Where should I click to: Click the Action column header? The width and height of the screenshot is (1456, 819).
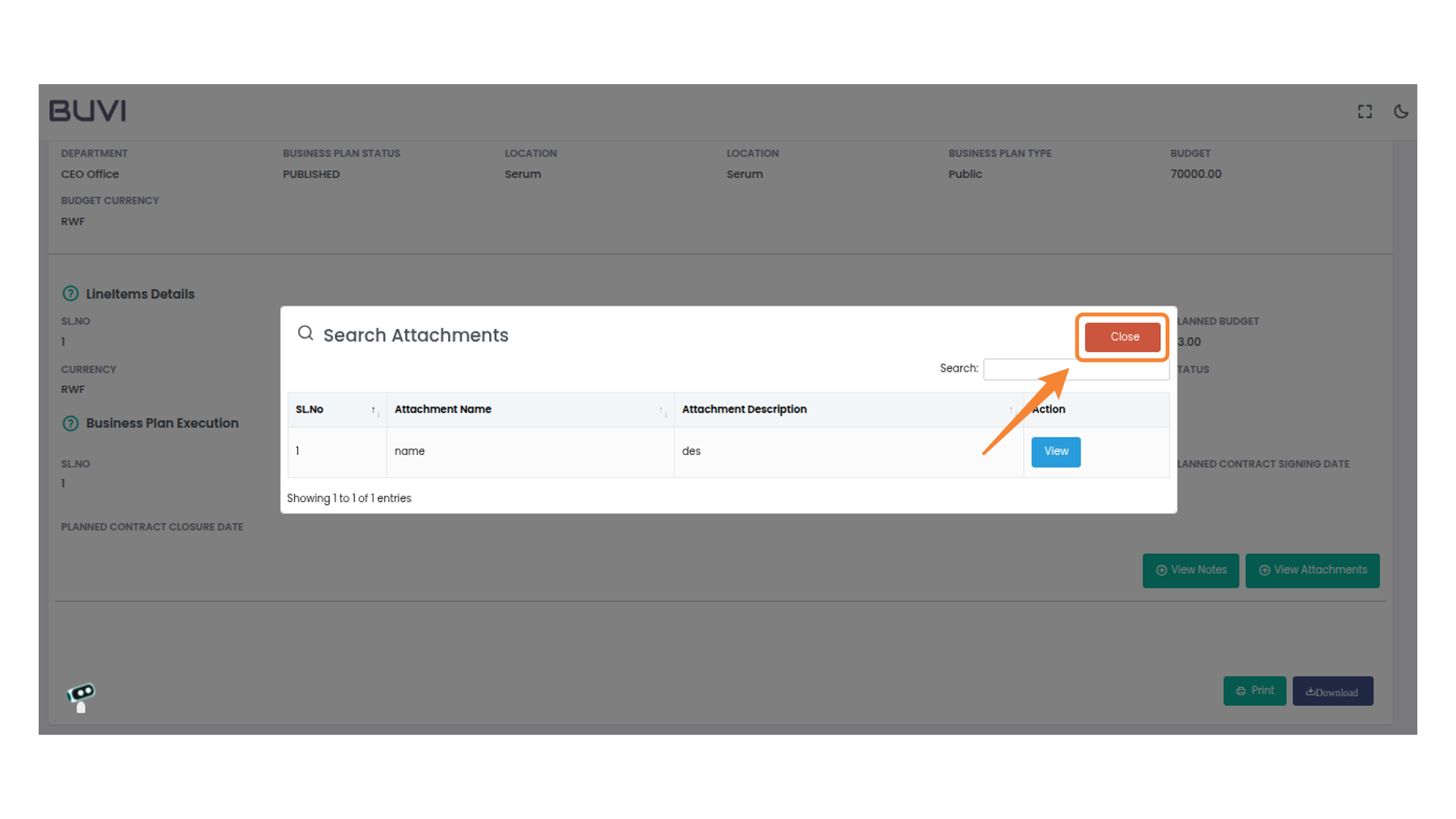coord(1050,409)
